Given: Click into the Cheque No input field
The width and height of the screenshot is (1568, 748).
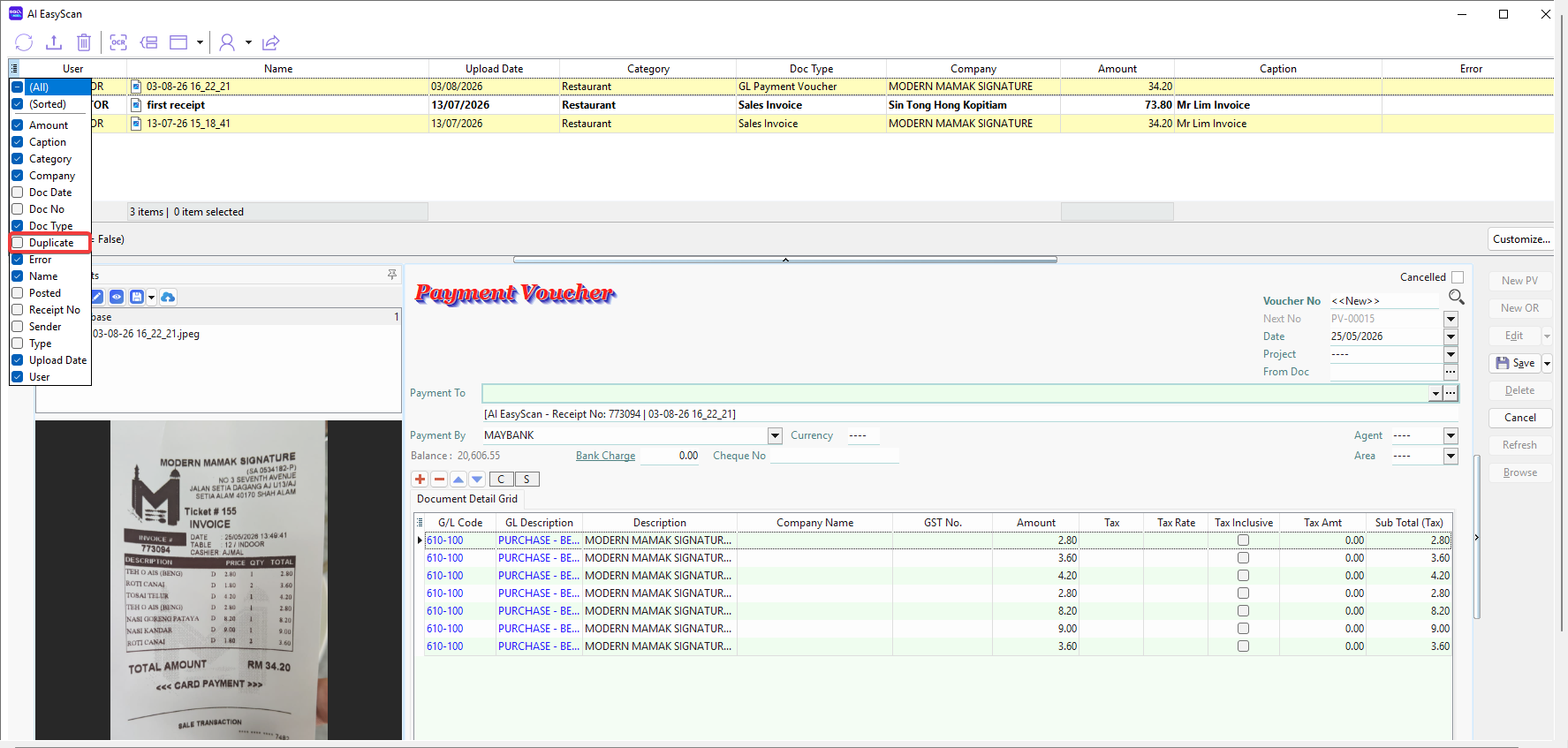Looking at the screenshot, I should pos(834,456).
